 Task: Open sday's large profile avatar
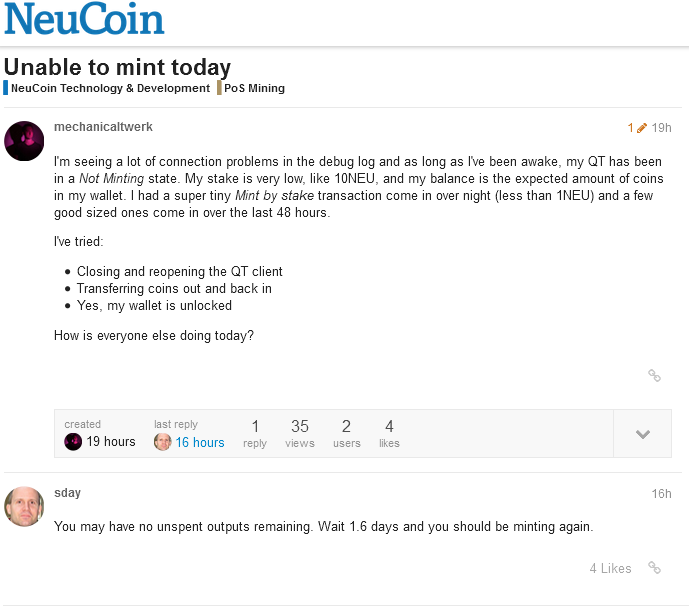(24, 506)
